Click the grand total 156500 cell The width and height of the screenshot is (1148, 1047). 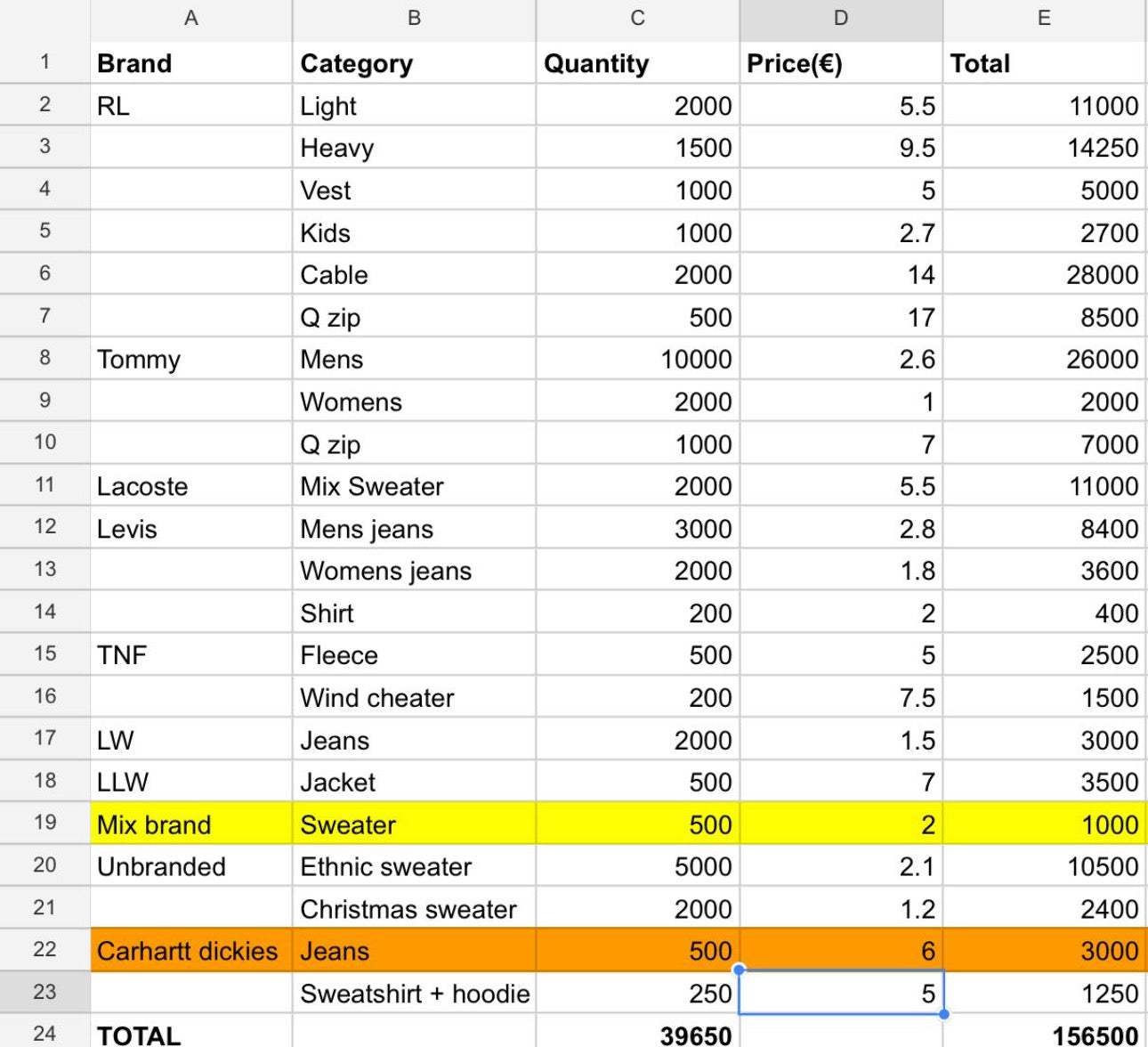[x=1045, y=1033]
